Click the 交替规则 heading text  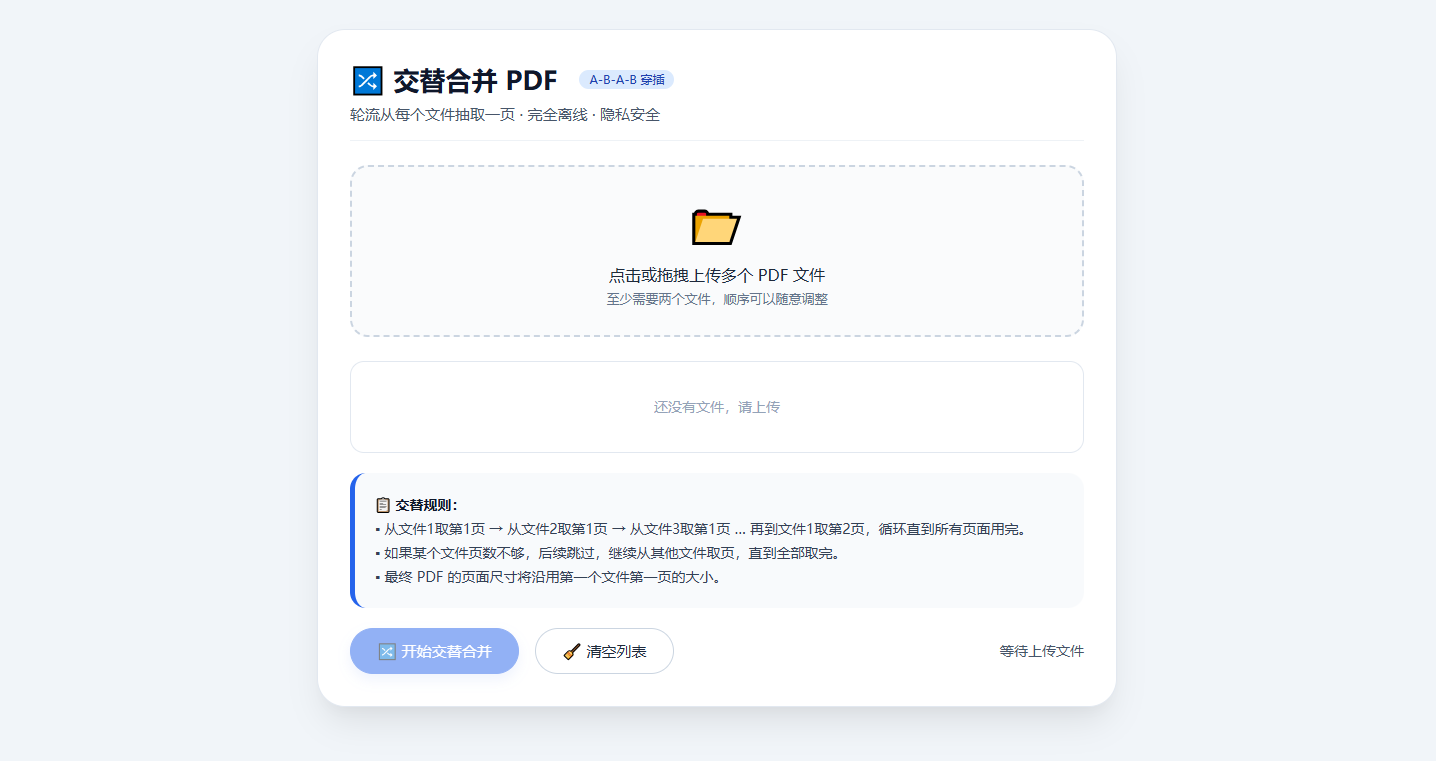[426, 505]
